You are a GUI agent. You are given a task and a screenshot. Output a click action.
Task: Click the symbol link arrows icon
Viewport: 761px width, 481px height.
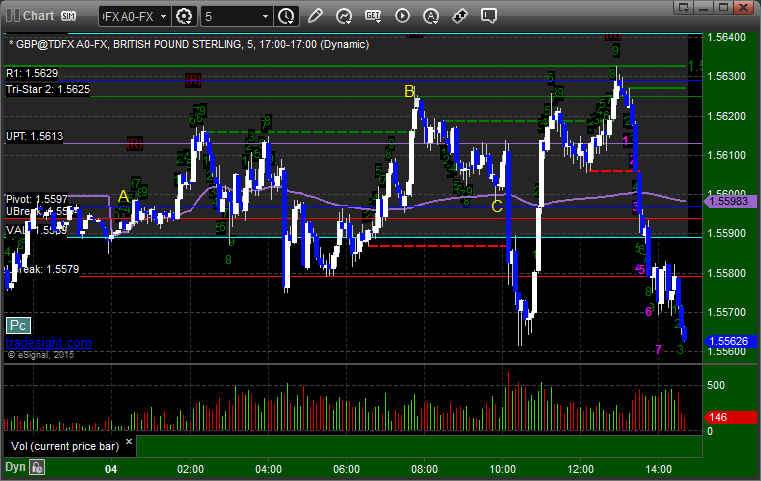(460, 16)
